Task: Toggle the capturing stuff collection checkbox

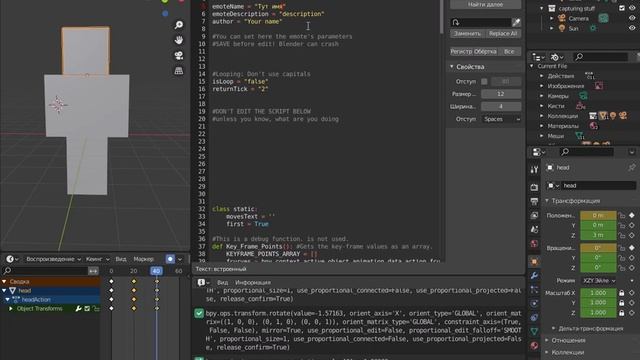Action: pyautogui.click(x=622, y=8)
